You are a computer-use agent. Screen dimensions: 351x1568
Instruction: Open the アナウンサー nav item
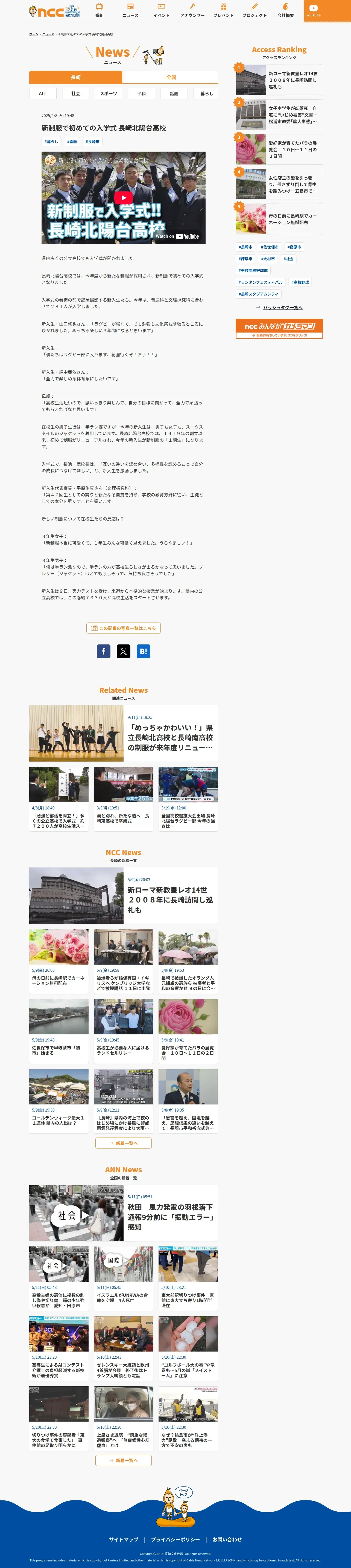point(192,11)
